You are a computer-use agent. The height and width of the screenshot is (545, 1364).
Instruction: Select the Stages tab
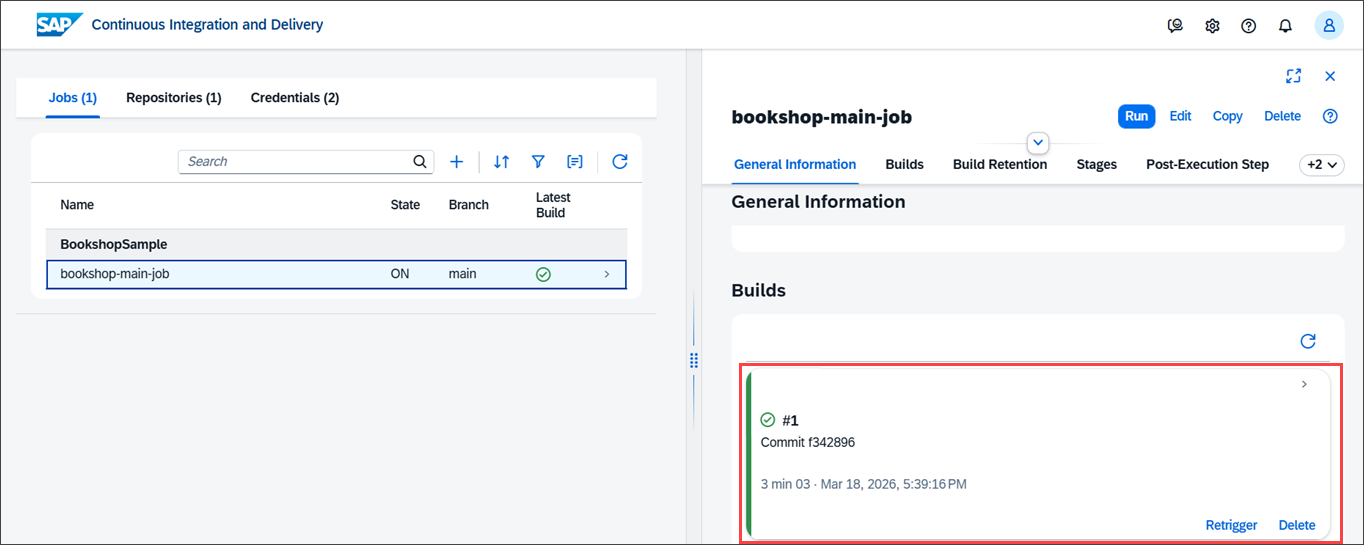[x=1097, y=164]
